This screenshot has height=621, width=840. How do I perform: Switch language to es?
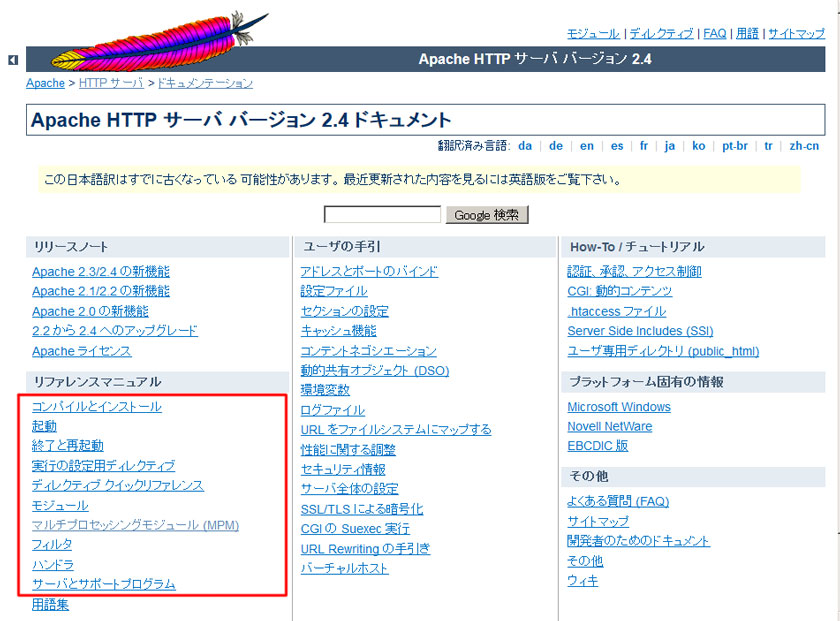coord(617,146)
